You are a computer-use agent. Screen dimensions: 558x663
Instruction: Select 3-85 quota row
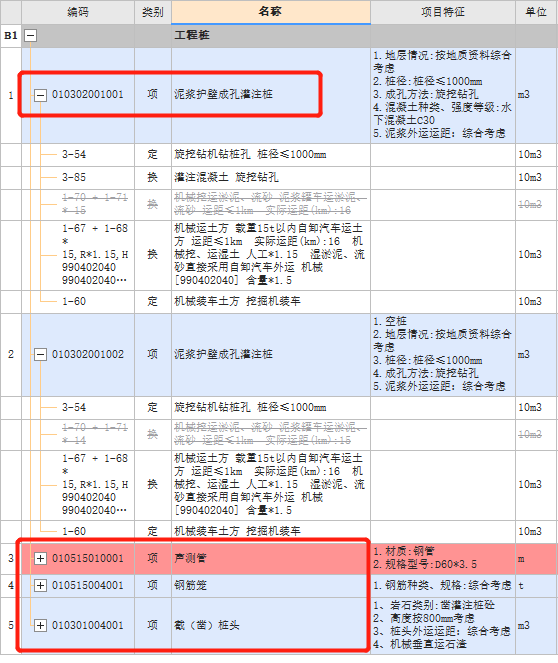point(74,178)
